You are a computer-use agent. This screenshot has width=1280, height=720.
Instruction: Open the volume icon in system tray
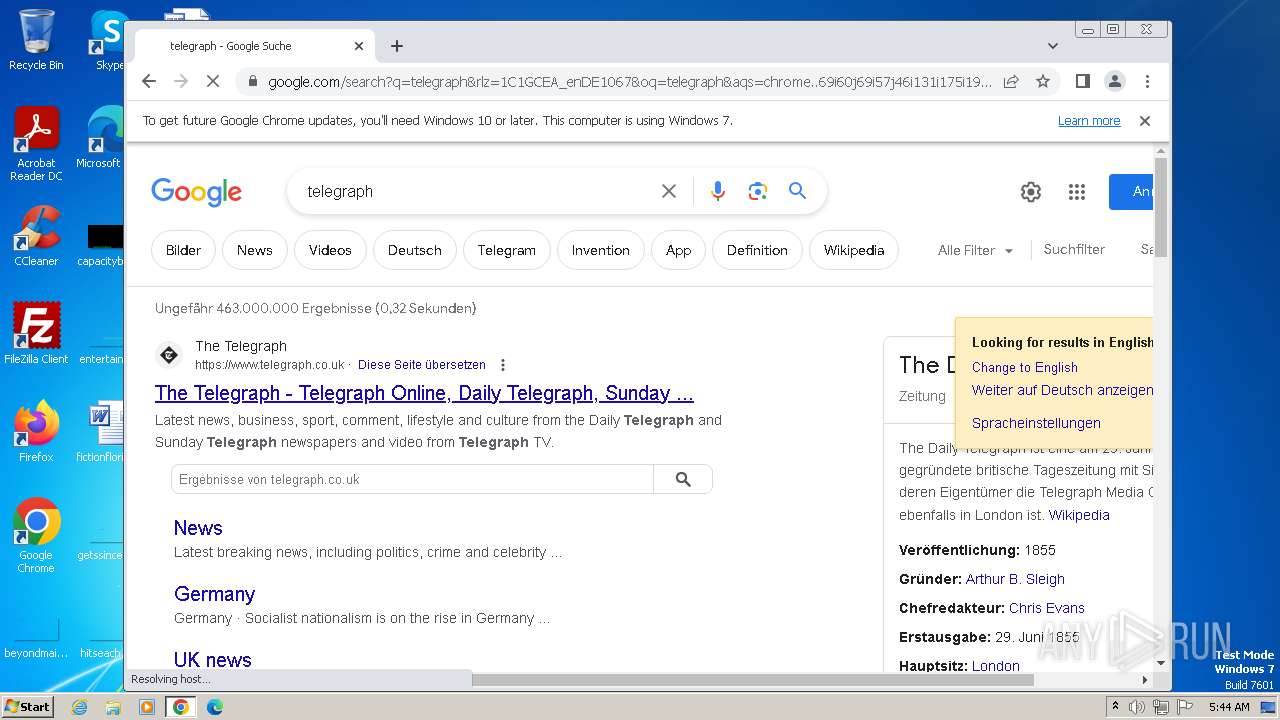[1137, 707]
